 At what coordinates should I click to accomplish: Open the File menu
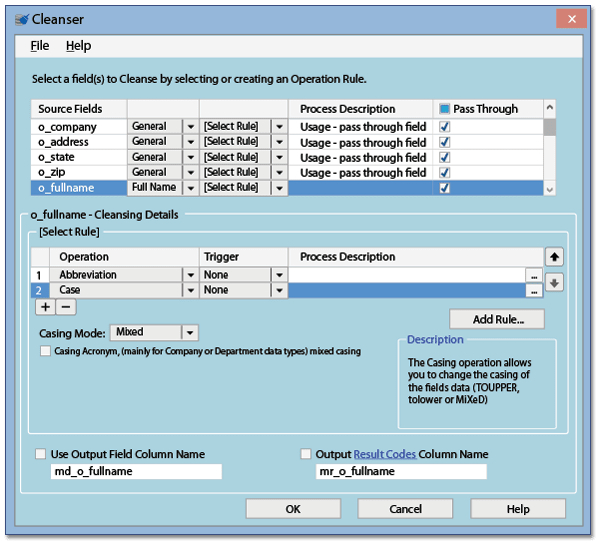coord(40,46)
